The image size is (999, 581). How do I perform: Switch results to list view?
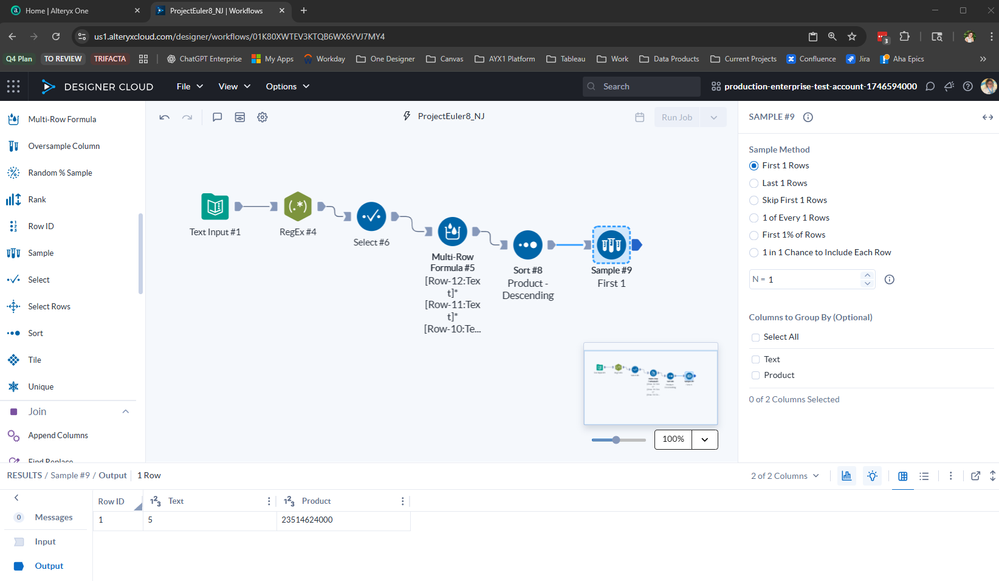[x=924, y=476]
